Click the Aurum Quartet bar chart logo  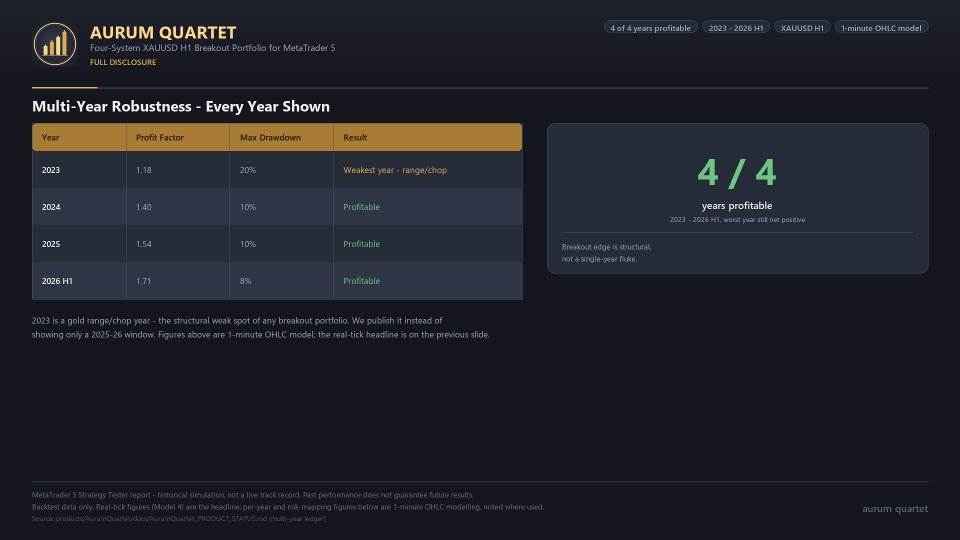tap(54, 44)
